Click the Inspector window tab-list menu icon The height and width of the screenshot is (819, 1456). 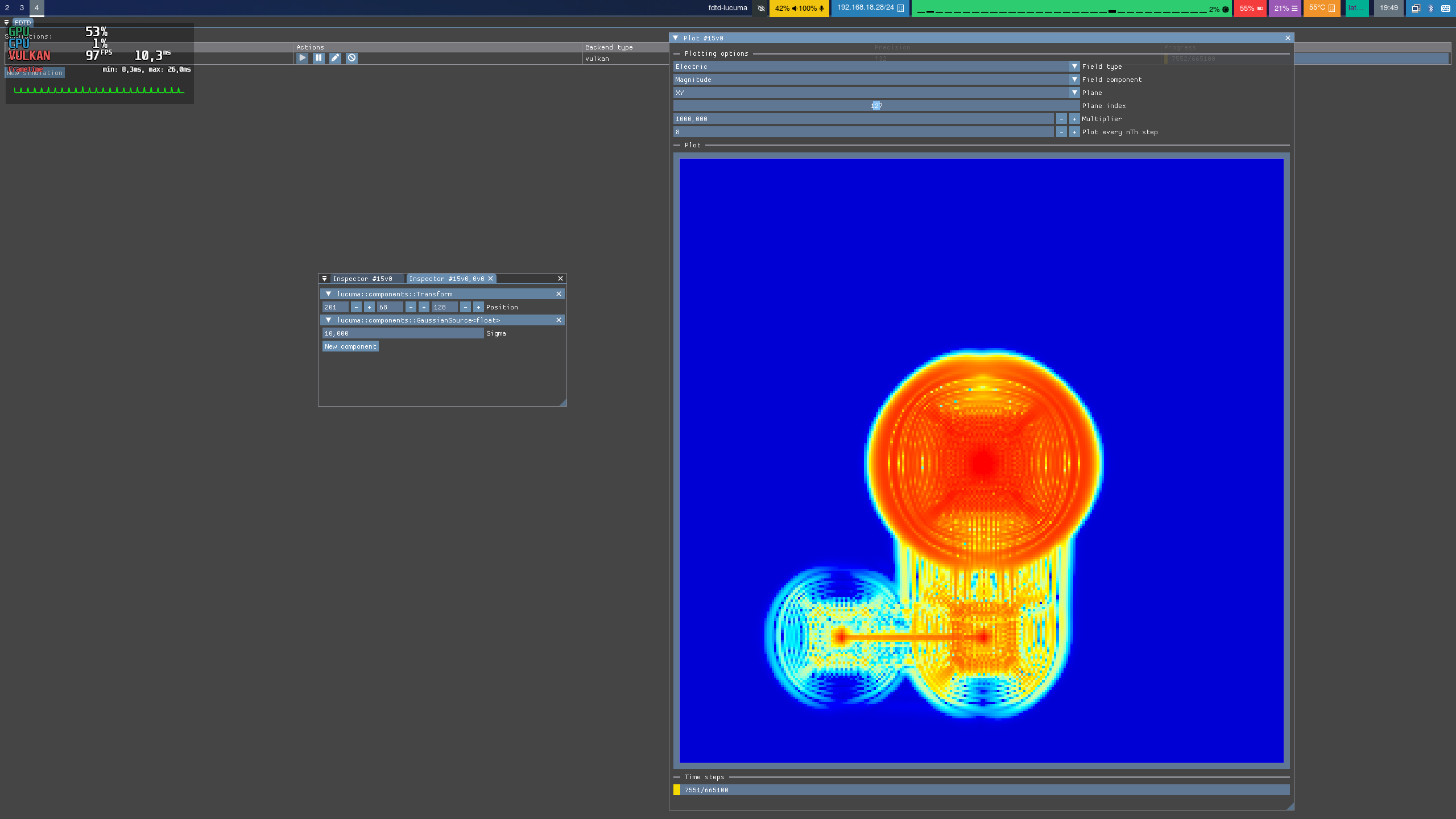pos(325,279)
